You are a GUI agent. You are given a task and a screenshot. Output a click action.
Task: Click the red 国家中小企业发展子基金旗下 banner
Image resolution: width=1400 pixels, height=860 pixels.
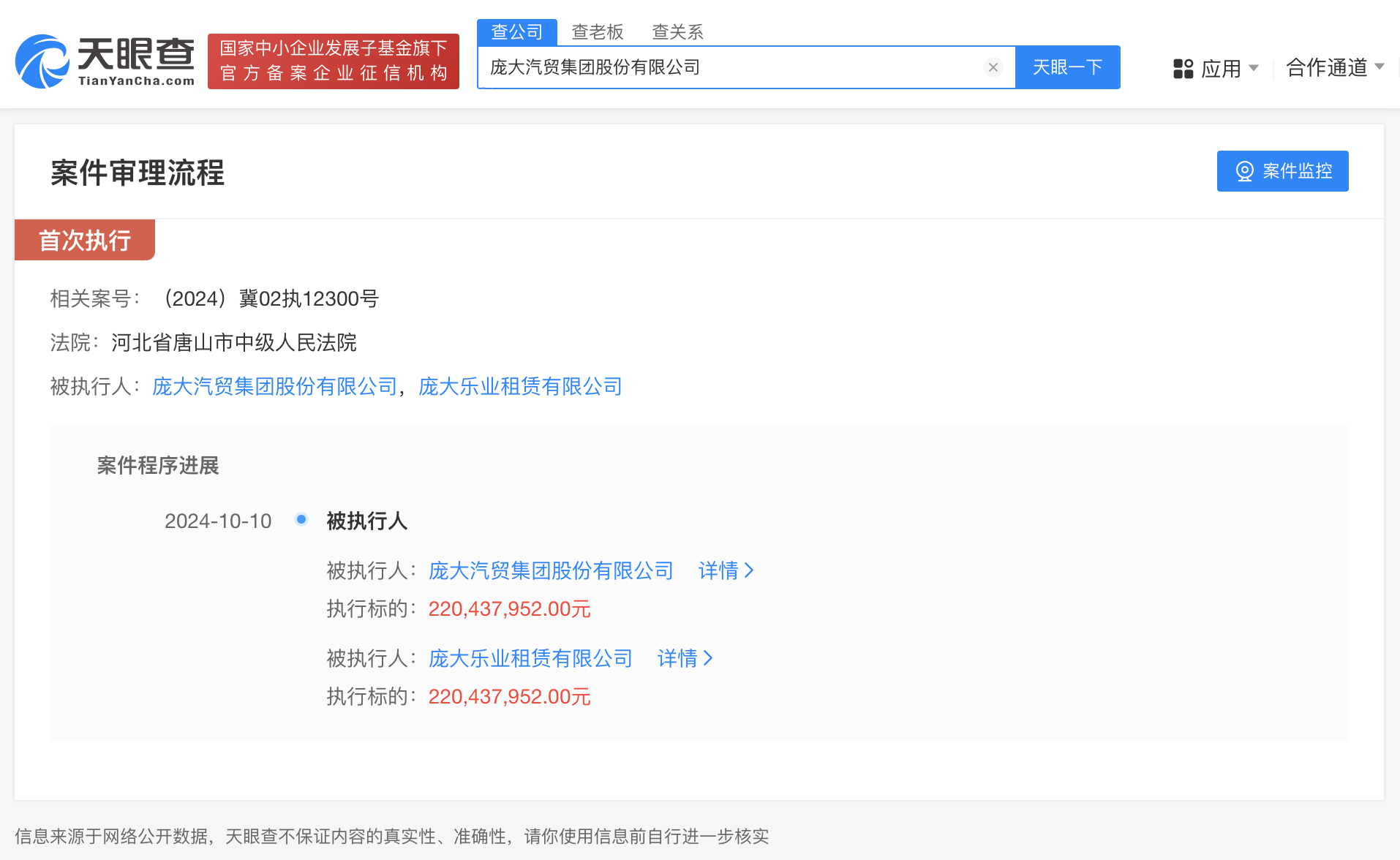[334, 61]
